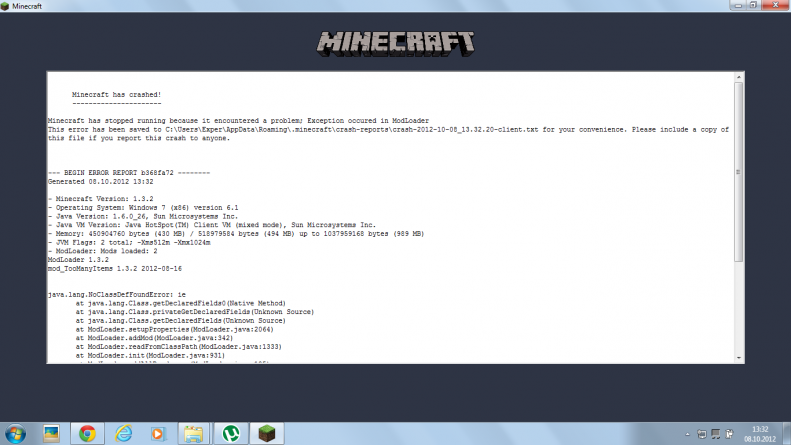Click 'ModLoader: Mods loaded: 2' line
The height and width of the screenshot is (445, 791).
[102, 251]
